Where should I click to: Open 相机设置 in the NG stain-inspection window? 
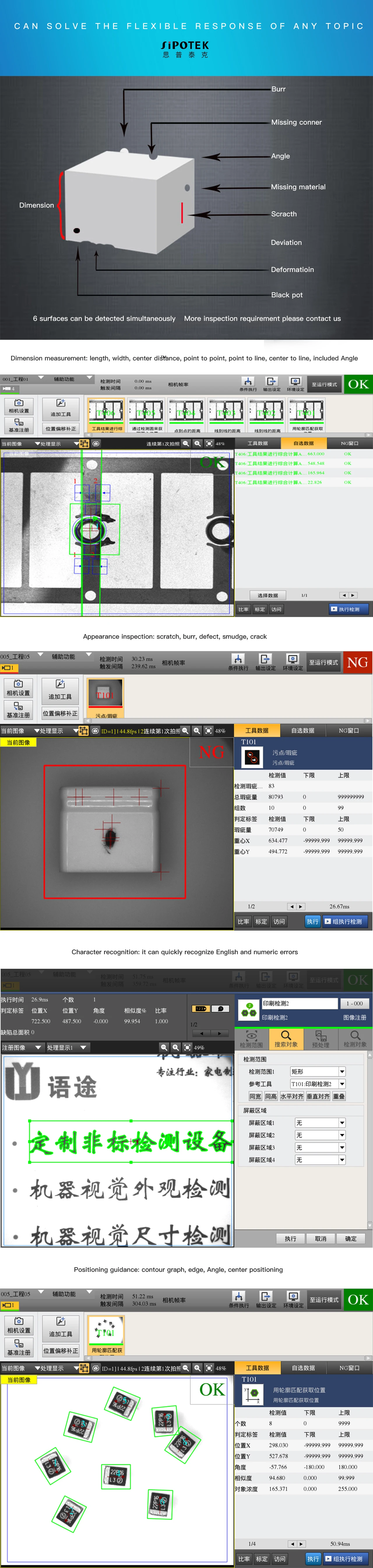point(18,687)
